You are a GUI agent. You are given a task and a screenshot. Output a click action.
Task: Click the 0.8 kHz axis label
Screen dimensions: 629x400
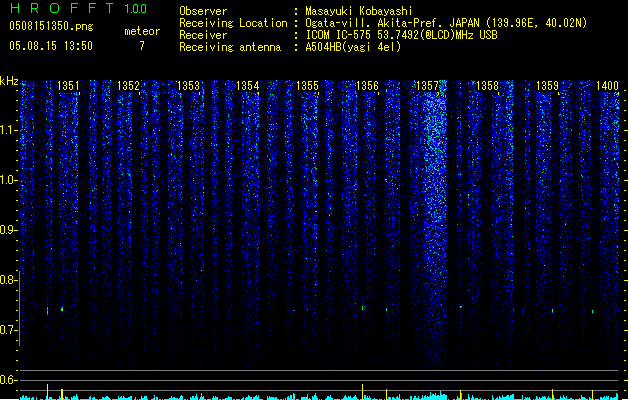[8, 280]
